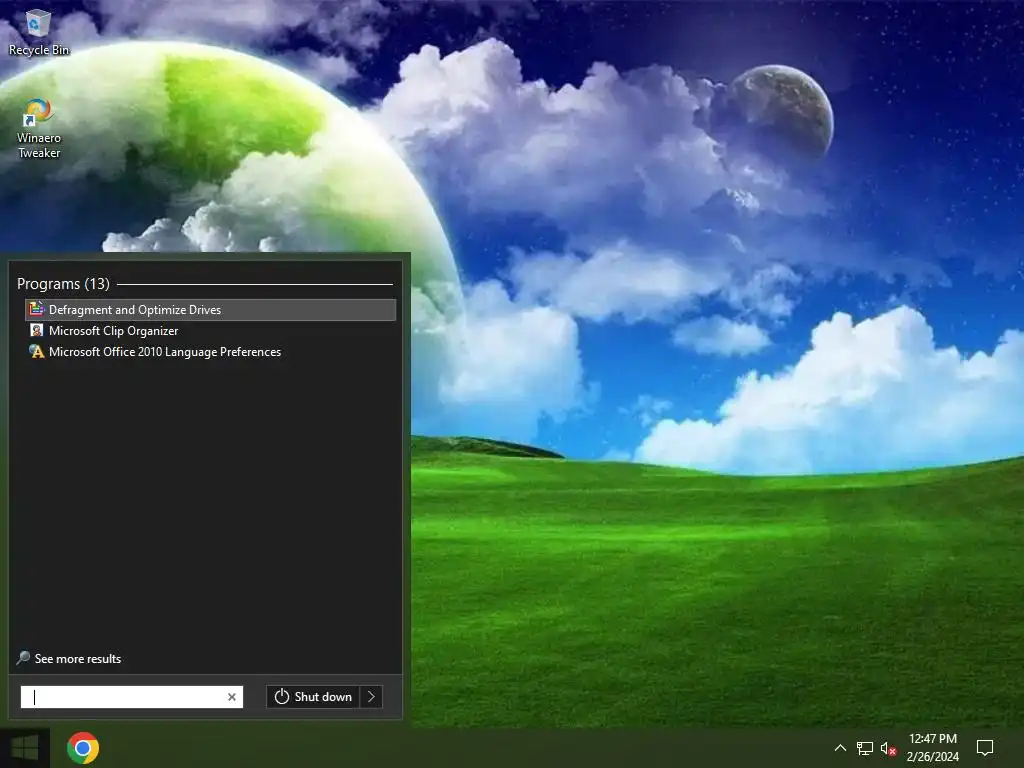Open Defragment and Optimize Drives result
This screenshot has width=1024, height=768.
point(210,310)
